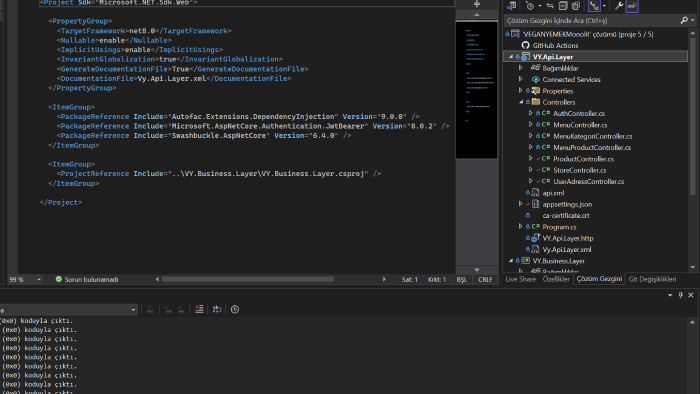This screenshot has height=394, width=700.
Task: Collapse the VY.Api.Layer project
Action: click(x=511, y=57)
